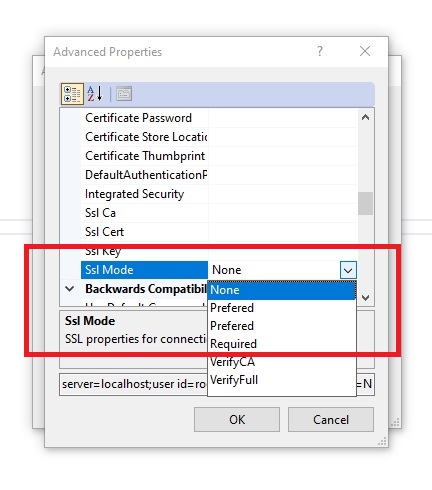Click the scroll up arrow of property grid

[365, 117]
